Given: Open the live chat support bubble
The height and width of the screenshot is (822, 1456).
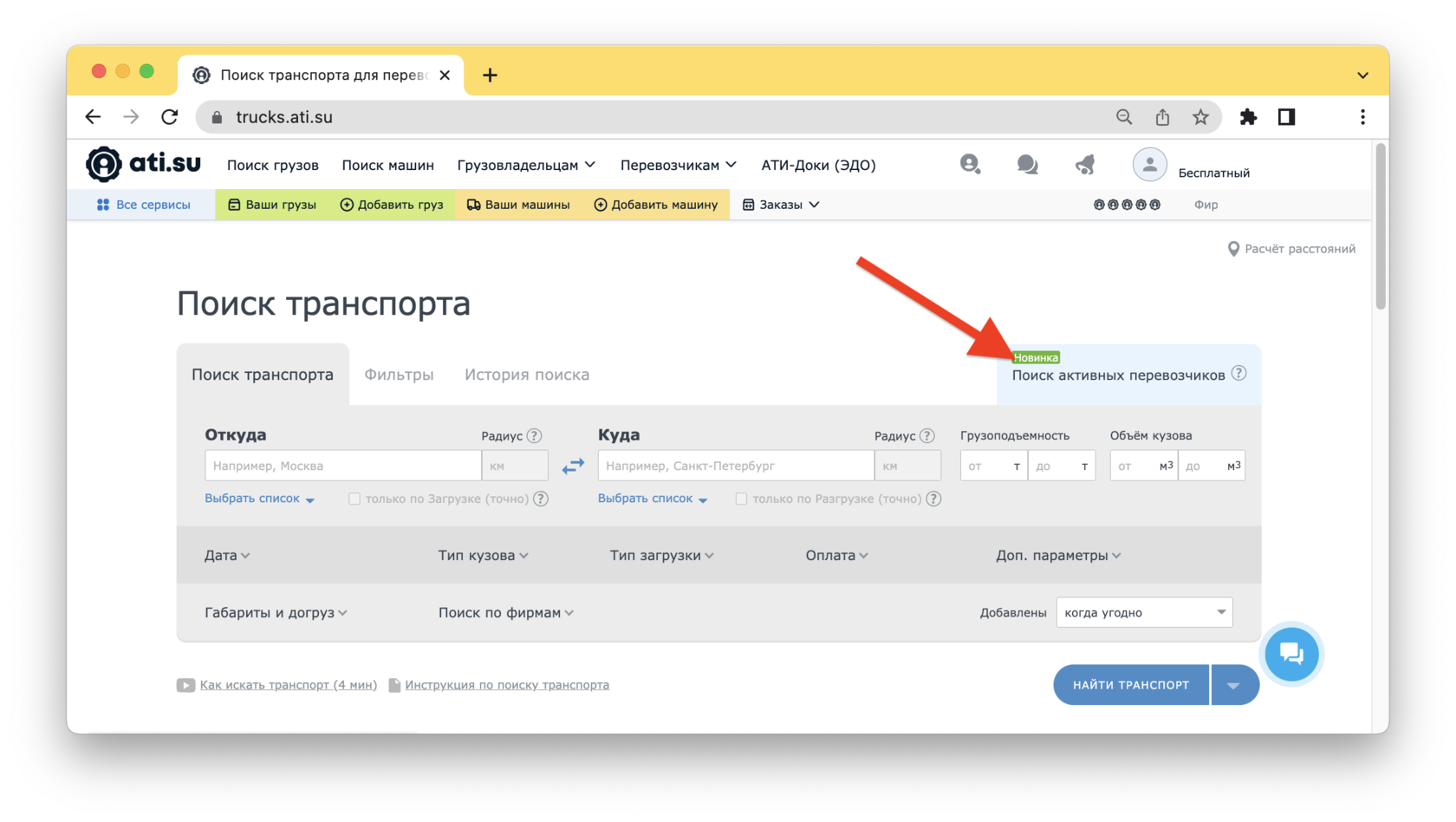Looking at the screenshot, I should pos(1291,654).
